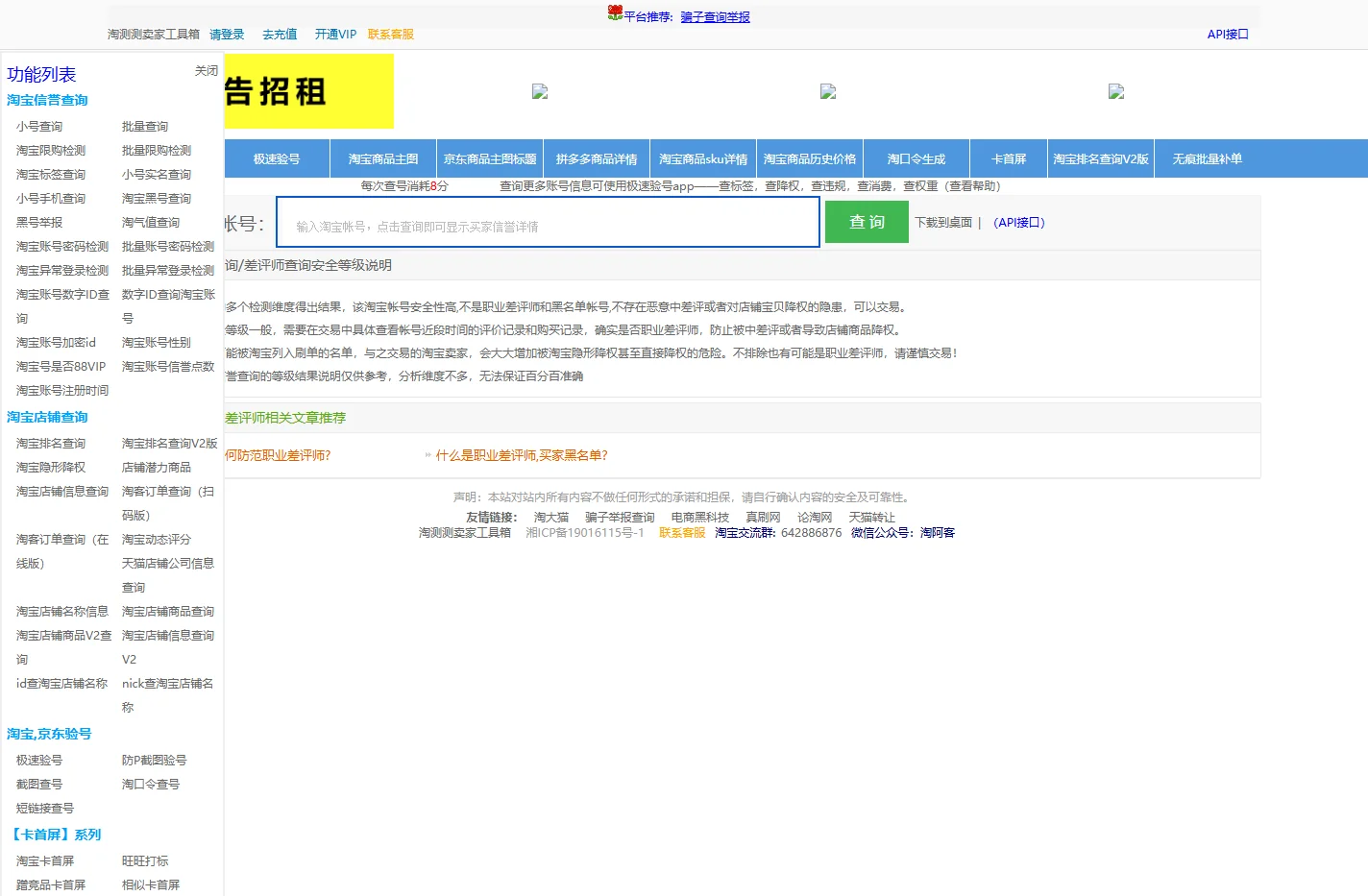
Task: Open 批量查询 in the sidebar
Action: [145, 127]
